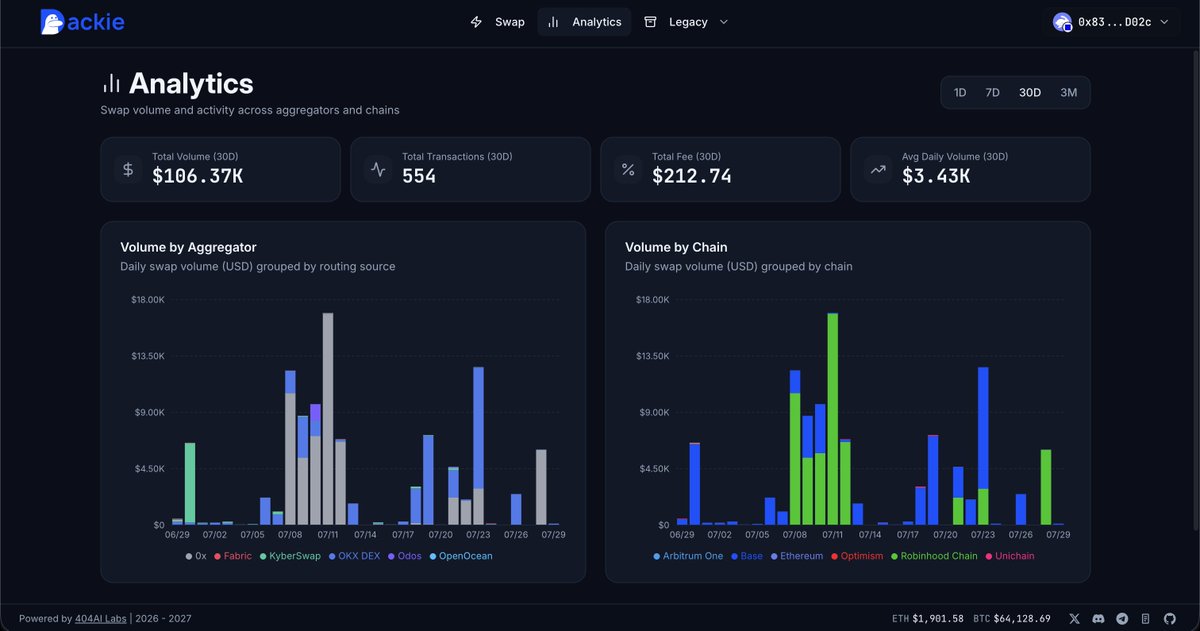Click the Avg Daily Volume value $3.43K
Screen dimensions: 1200x631
pyautogui.click(x=935, y=176)
